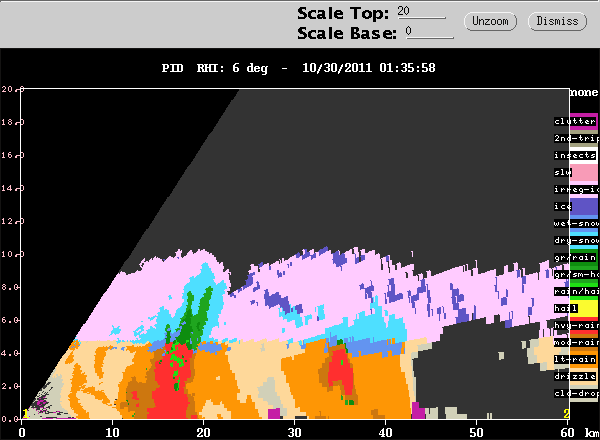Click the magenta clutter color swatch
The width and height of the screenshot is (600, 440).
point(584,121)
